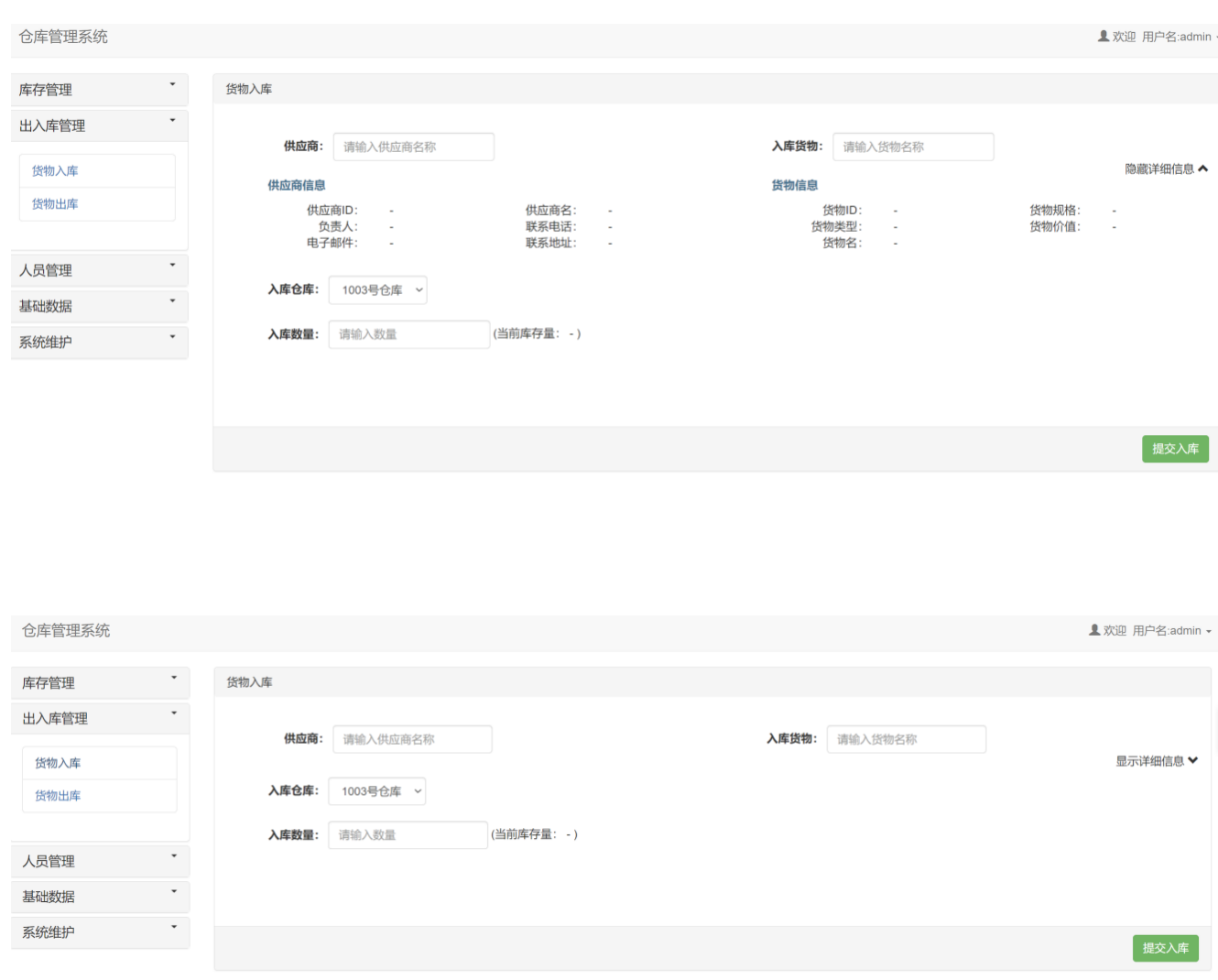Click 联系地址 label text

551,244
